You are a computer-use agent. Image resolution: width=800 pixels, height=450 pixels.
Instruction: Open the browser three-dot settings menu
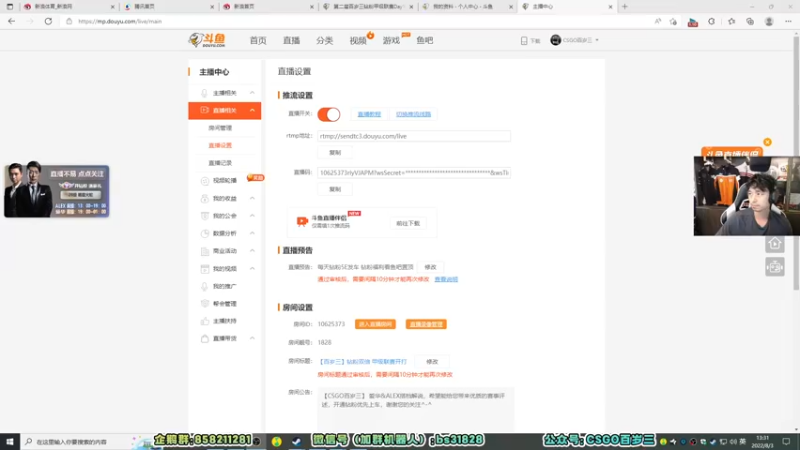click(788, 21)
